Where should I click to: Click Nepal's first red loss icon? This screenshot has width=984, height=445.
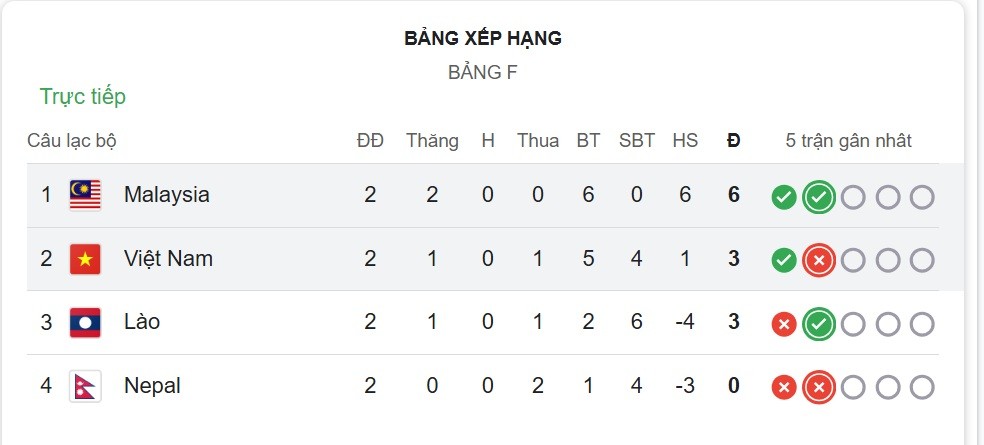784,387
